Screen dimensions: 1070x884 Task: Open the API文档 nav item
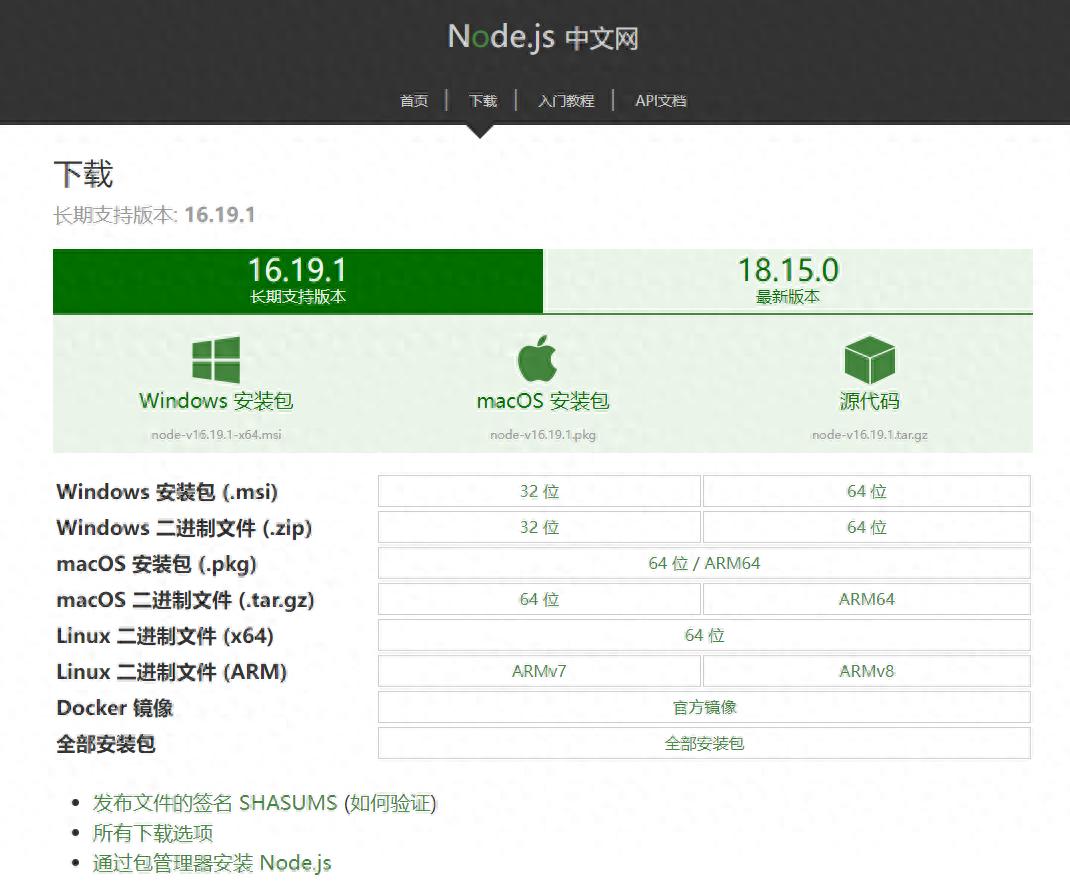[661, 101]
